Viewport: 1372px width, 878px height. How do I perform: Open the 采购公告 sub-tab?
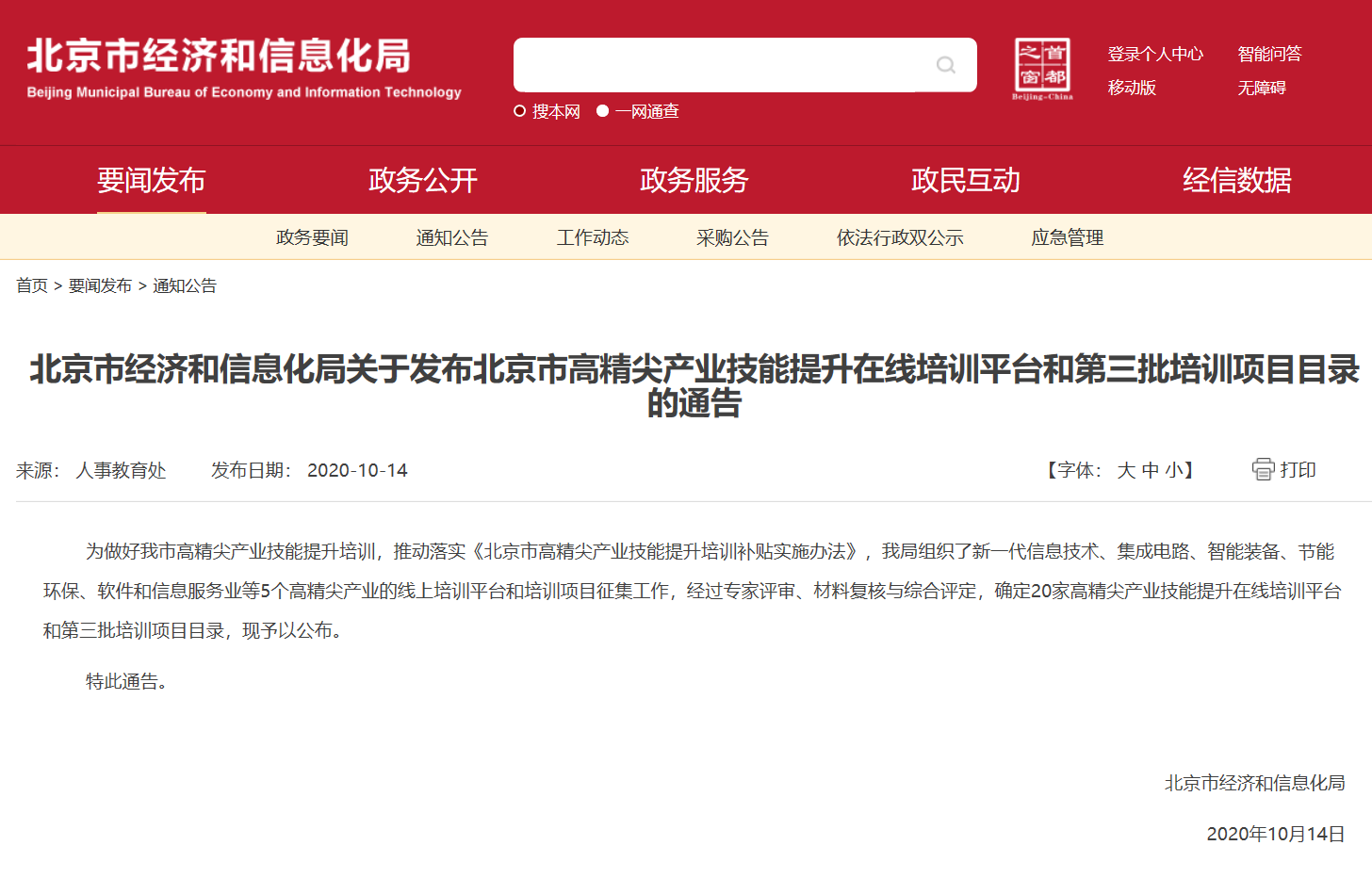tap(732, 237)
